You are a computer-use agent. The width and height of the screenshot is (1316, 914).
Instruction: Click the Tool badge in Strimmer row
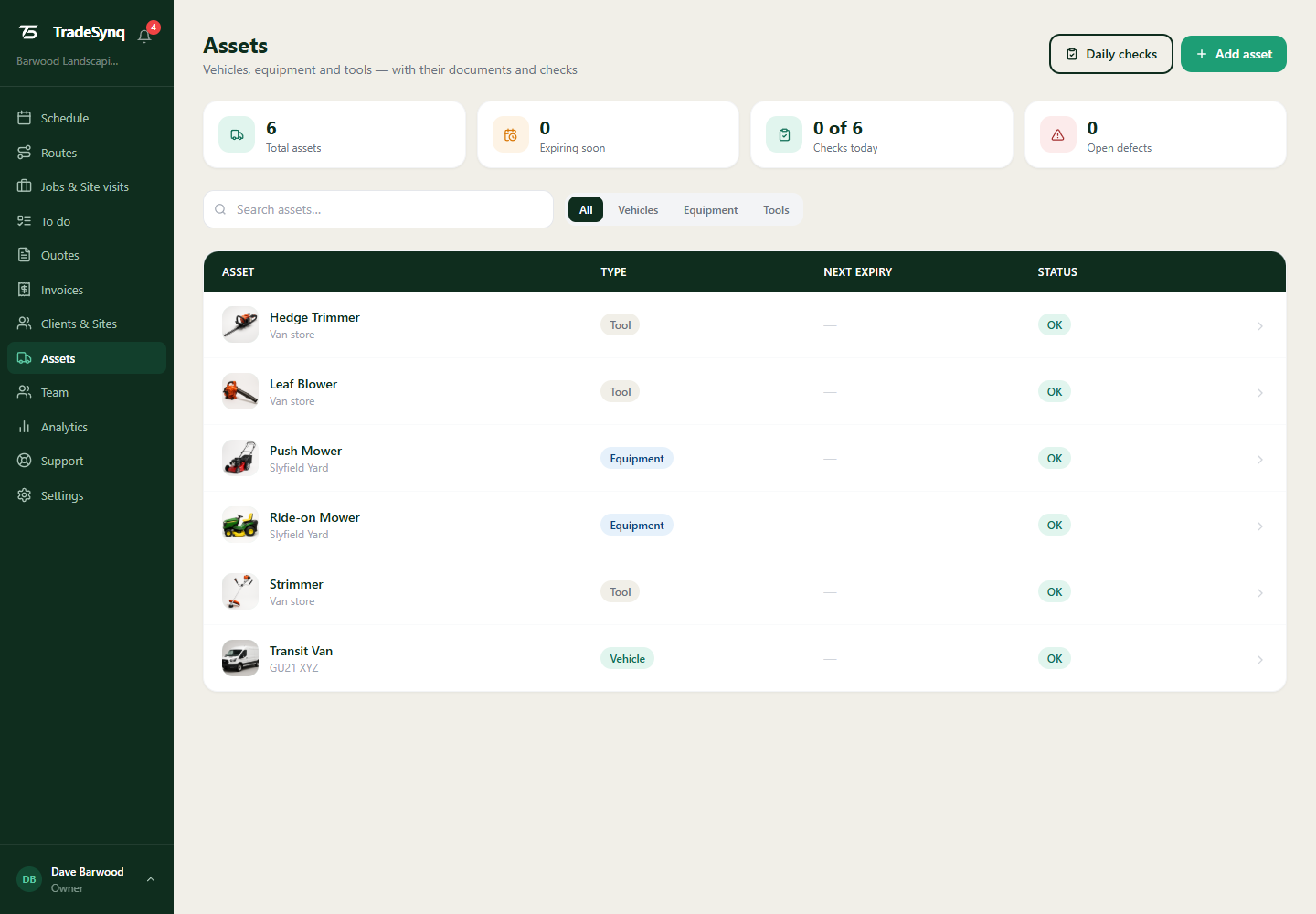click(620, 591)
